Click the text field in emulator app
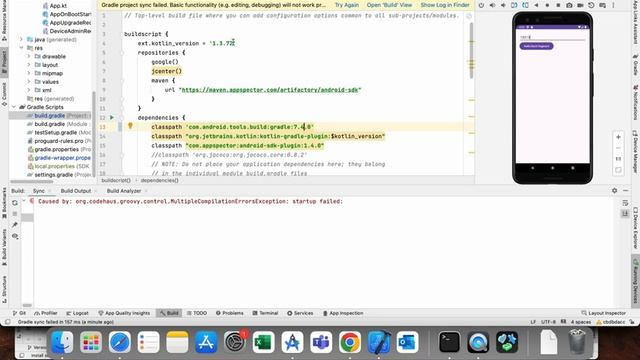 [552, 37]
